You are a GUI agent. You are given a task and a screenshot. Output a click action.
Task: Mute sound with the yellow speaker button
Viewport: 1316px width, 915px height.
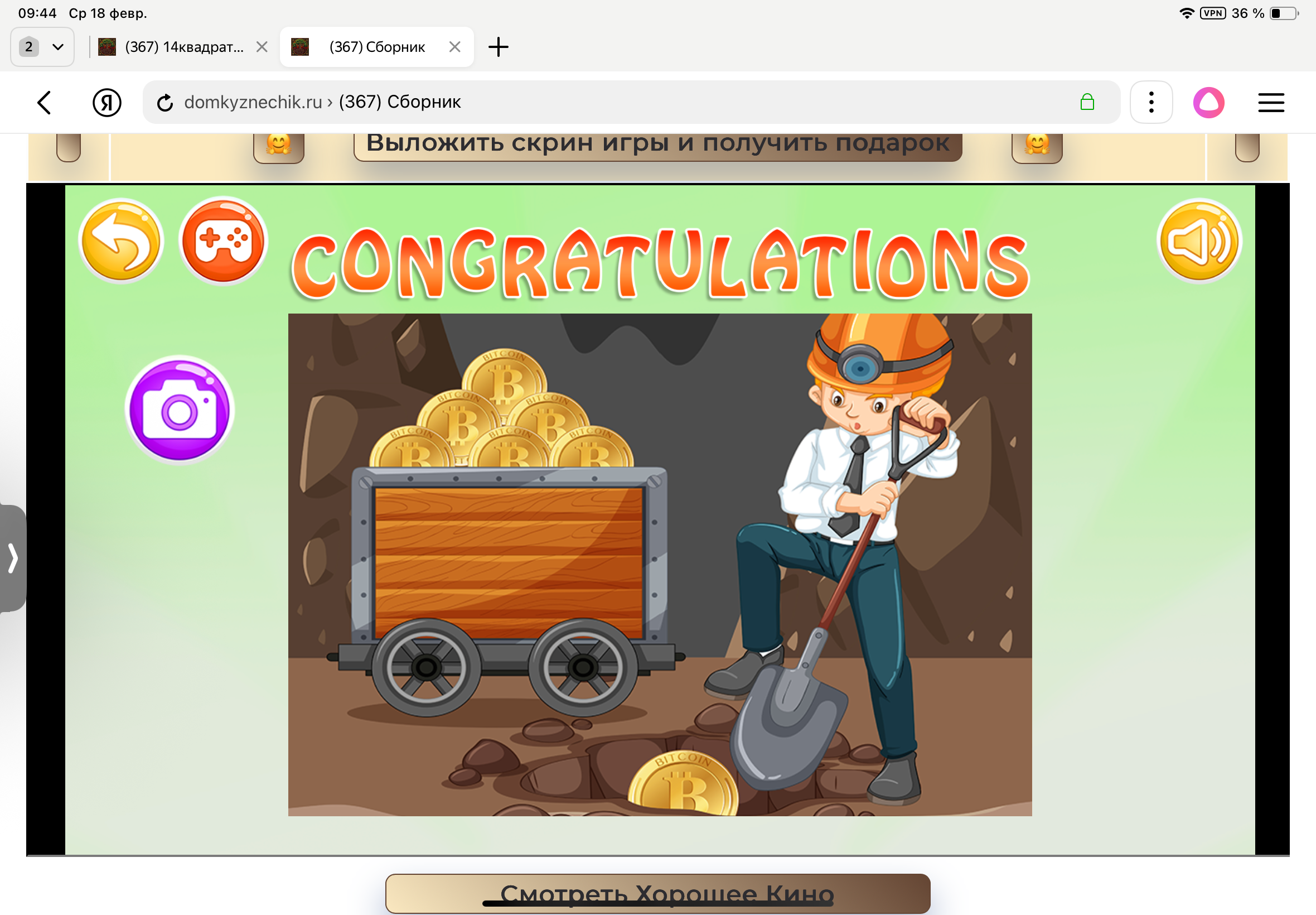tap(1198, 242)
